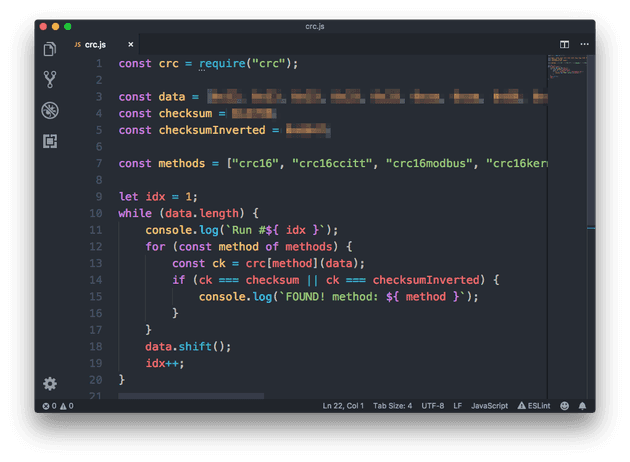The height and width of the screenshot is (462, 630).
Task: Open the errors and warnings problems panel
Action: click(57, 406)
